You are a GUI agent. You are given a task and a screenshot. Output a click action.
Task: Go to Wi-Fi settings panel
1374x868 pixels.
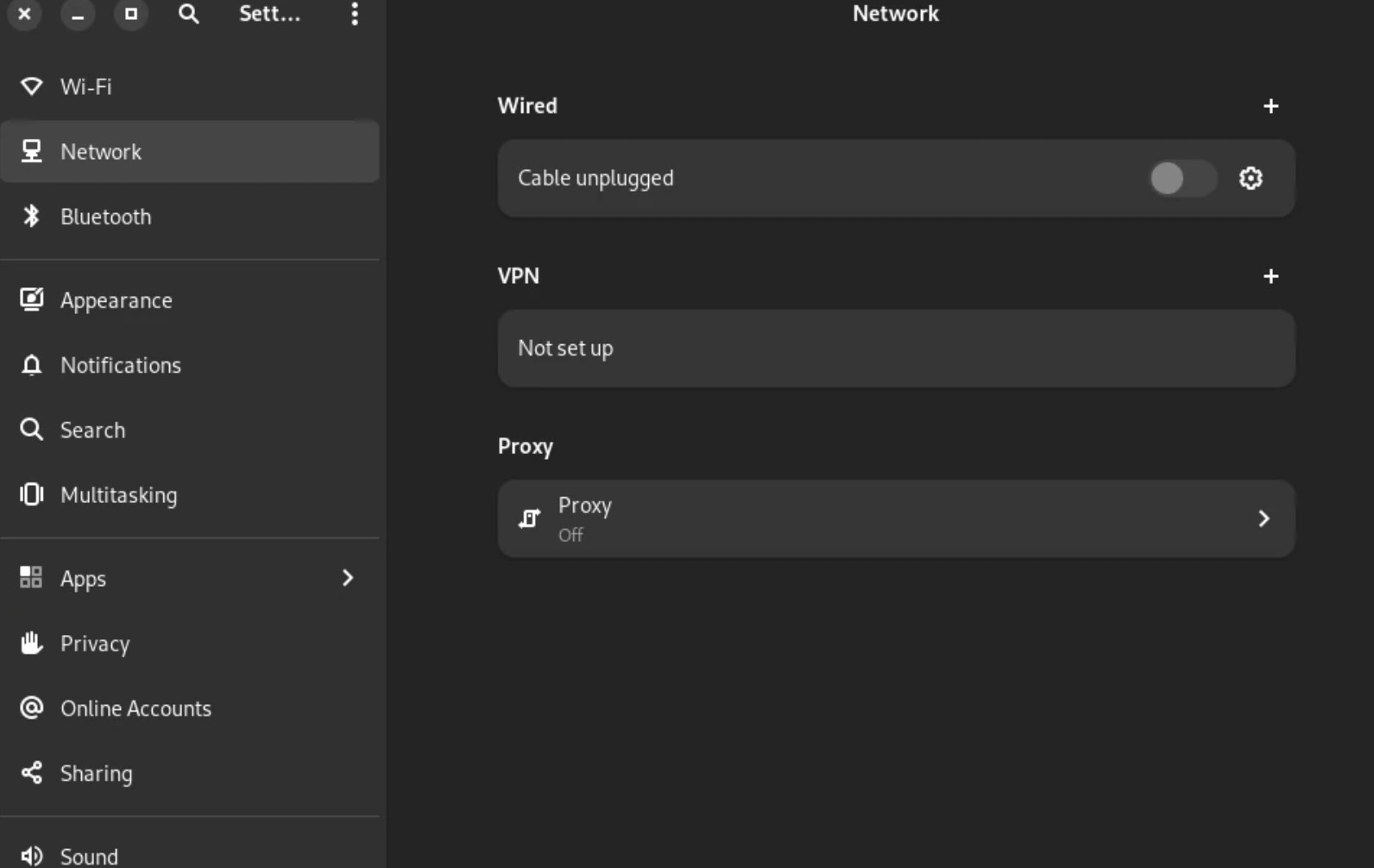[190, 86]
